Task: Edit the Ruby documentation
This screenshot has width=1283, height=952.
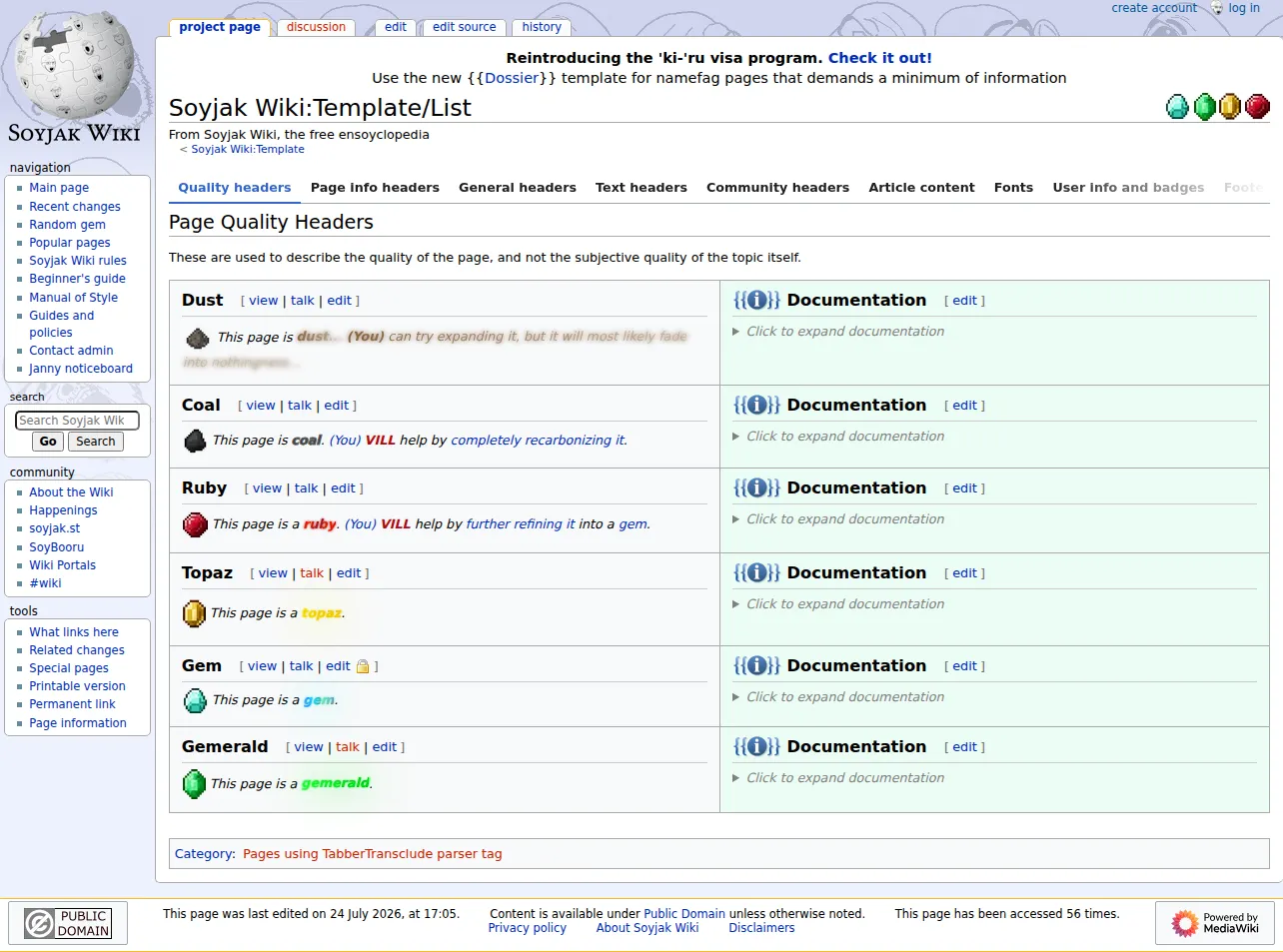Action: click(964, 488)
